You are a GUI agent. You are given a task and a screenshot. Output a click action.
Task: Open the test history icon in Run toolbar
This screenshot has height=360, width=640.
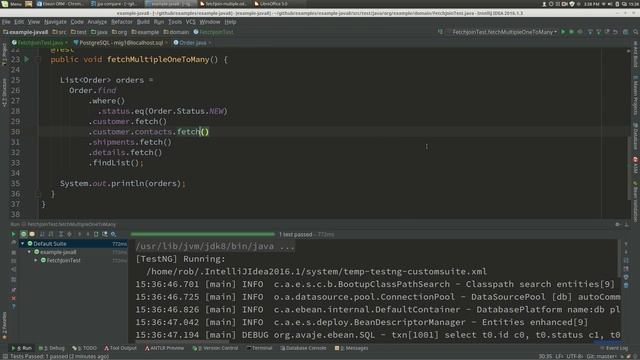105,234
